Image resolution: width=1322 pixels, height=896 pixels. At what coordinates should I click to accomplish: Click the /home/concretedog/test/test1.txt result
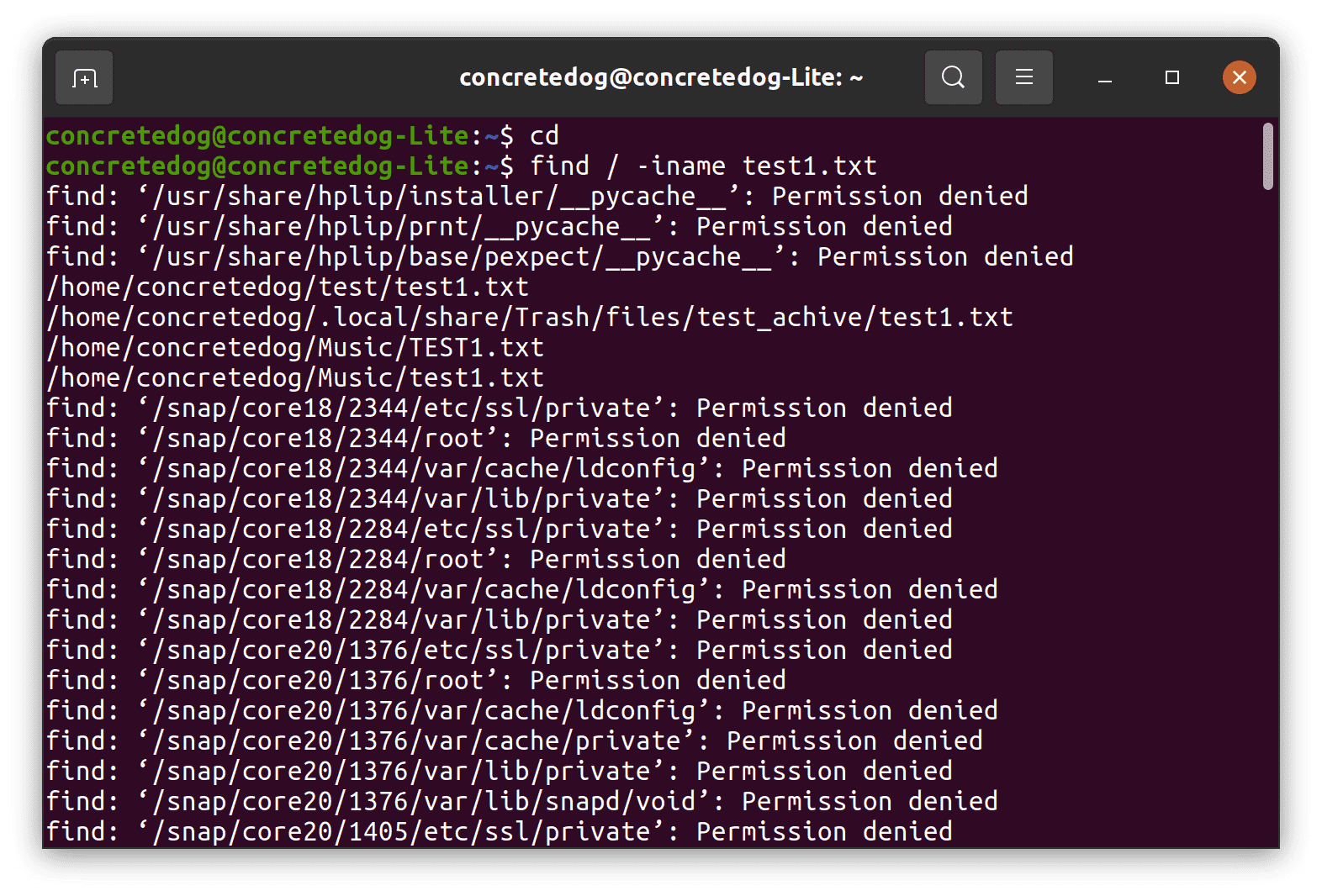288,287
